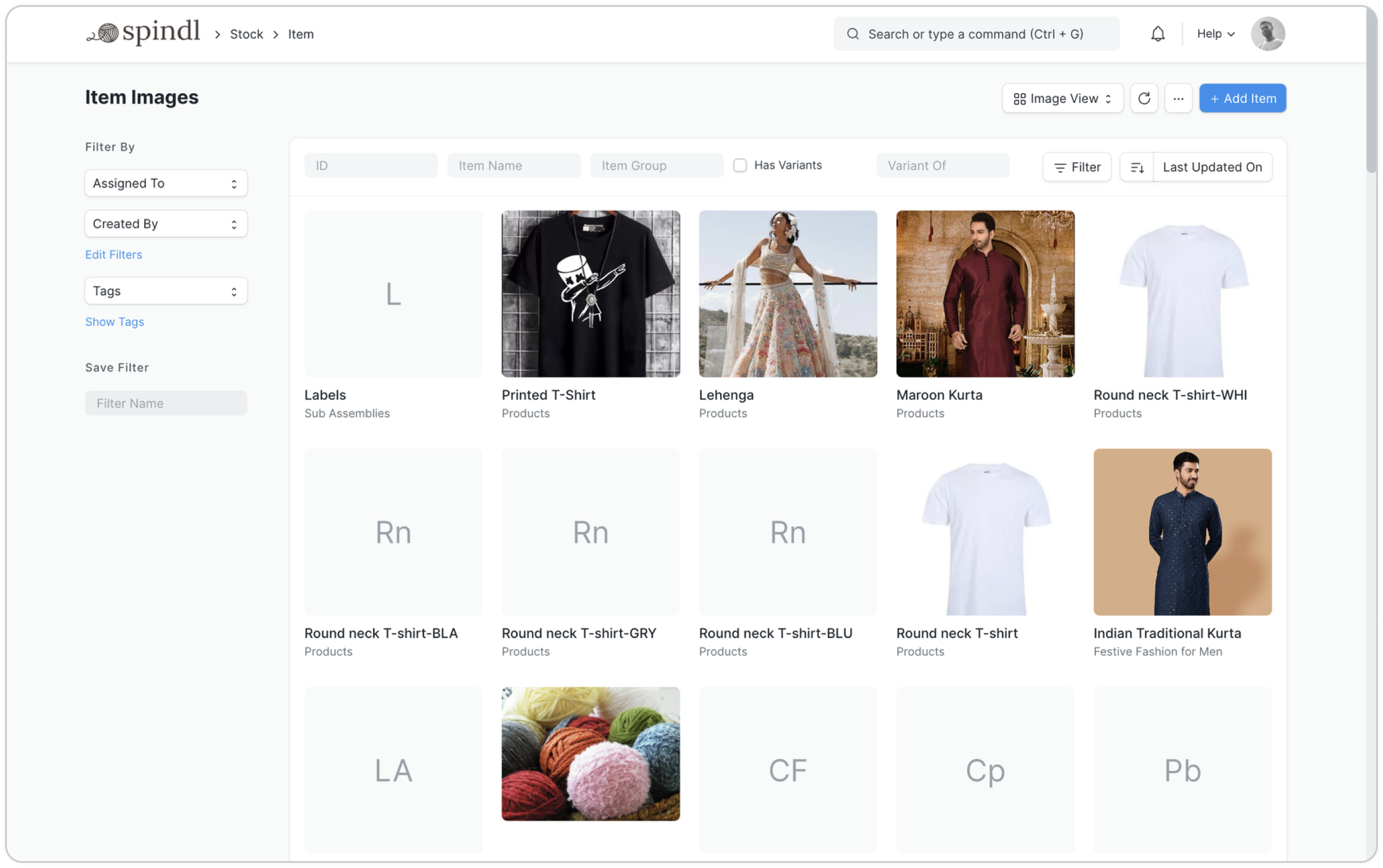This screenshot has width=1383, height=868.
Task: Open the Maroon Kurta image
Action: 985,294
